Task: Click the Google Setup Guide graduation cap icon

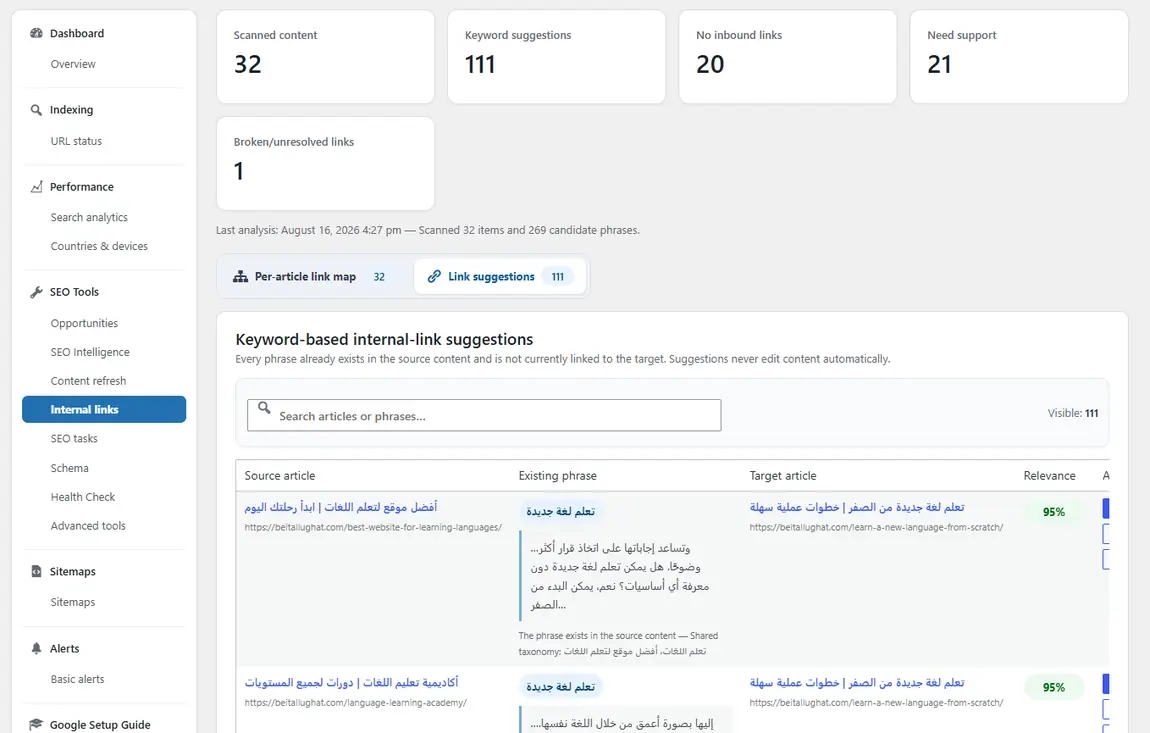Action: coord(36,724)
